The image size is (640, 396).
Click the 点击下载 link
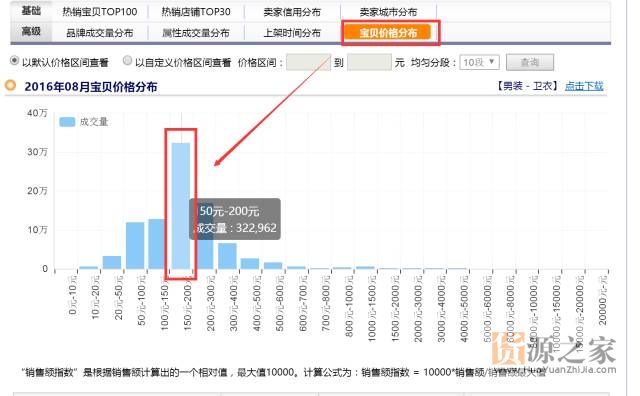point(584,86)
